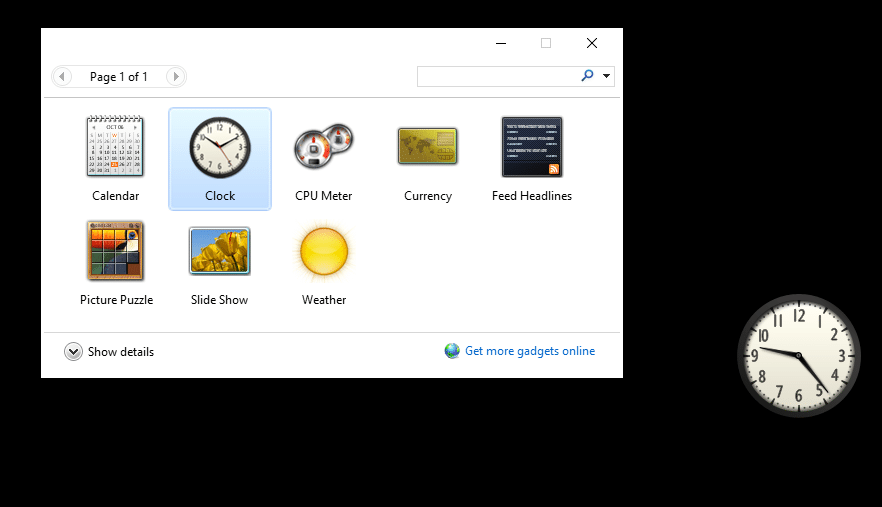Go to the next gadget page
The width and height of the screenshot is (882, 507).
tap(175, 77)
